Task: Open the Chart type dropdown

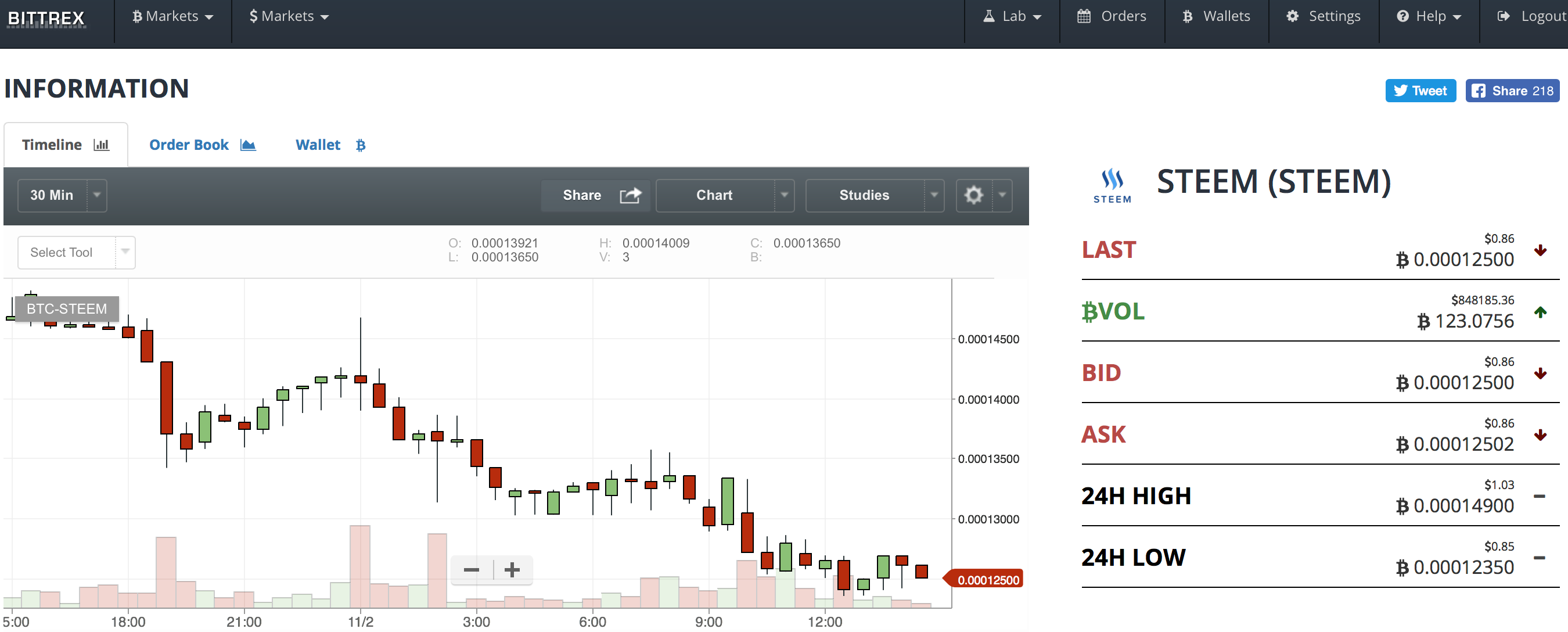Action: click(724, 195)
